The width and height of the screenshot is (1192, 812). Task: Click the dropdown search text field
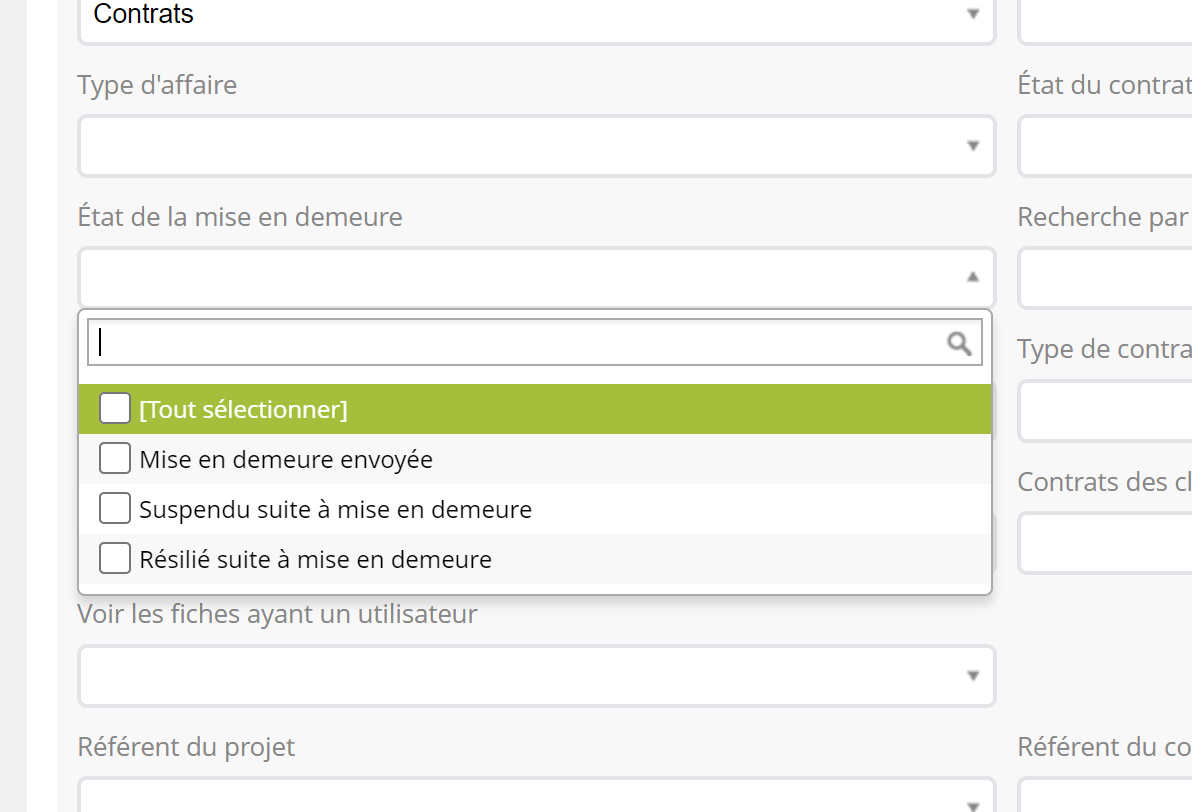[x=515, y=344]
